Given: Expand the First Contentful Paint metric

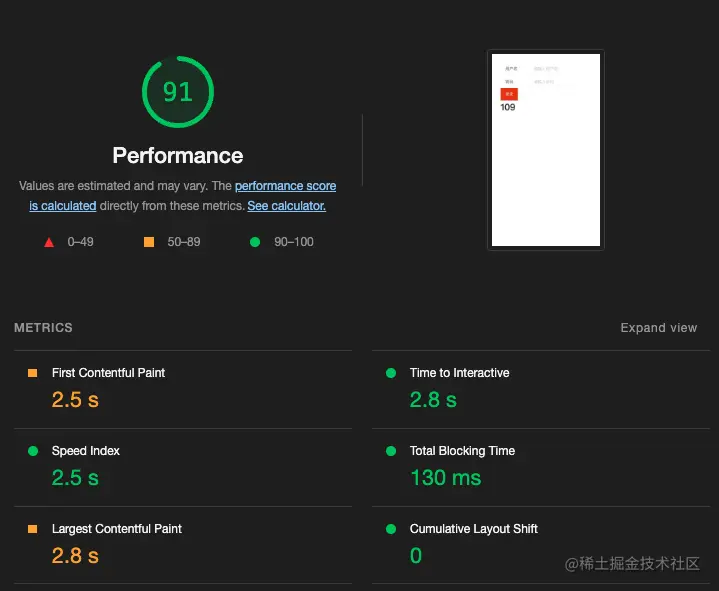Looking at the screenshot, I should click(x=108, y=373).
